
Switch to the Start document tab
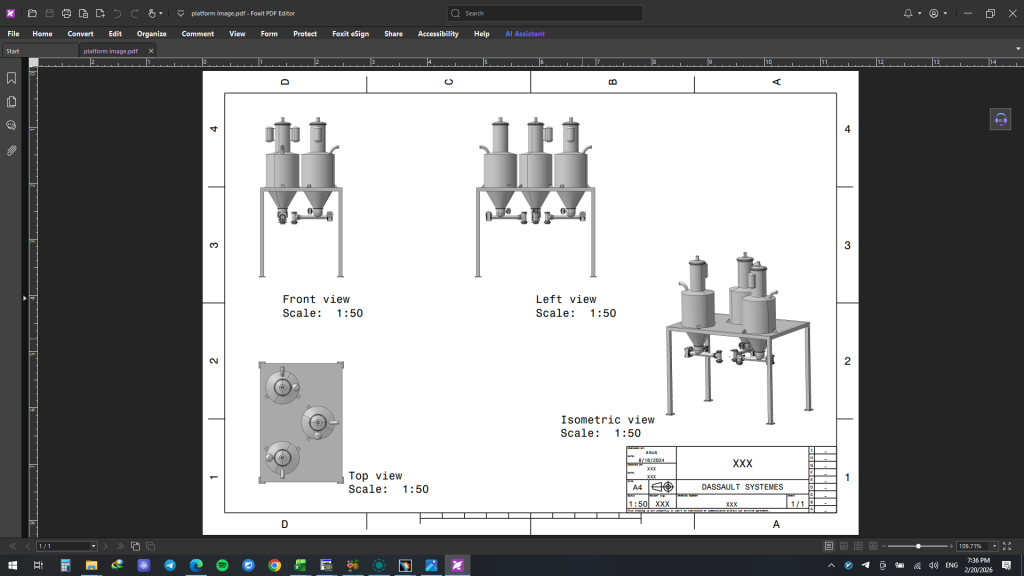click(39, 51)
